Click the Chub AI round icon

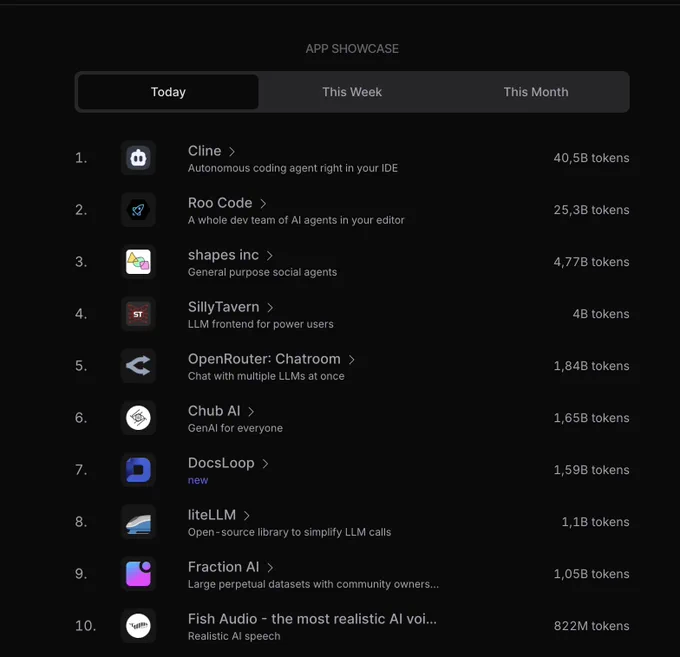coord(138,418)
